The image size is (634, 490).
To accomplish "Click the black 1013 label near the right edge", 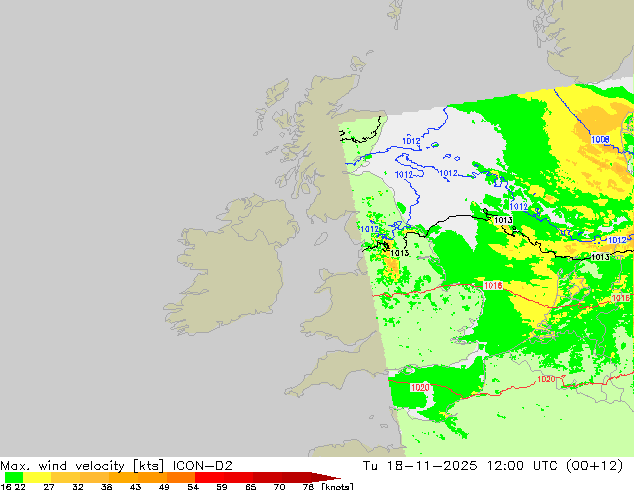I will tap(600, 257).
